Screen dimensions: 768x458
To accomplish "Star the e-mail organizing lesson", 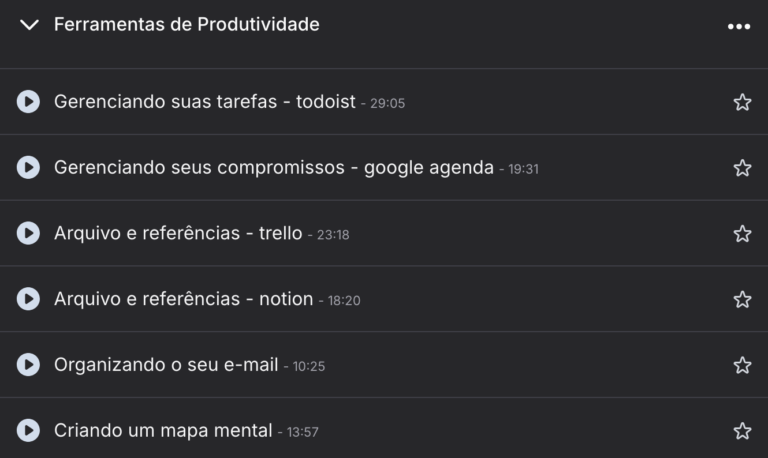I will pos(742,365).
